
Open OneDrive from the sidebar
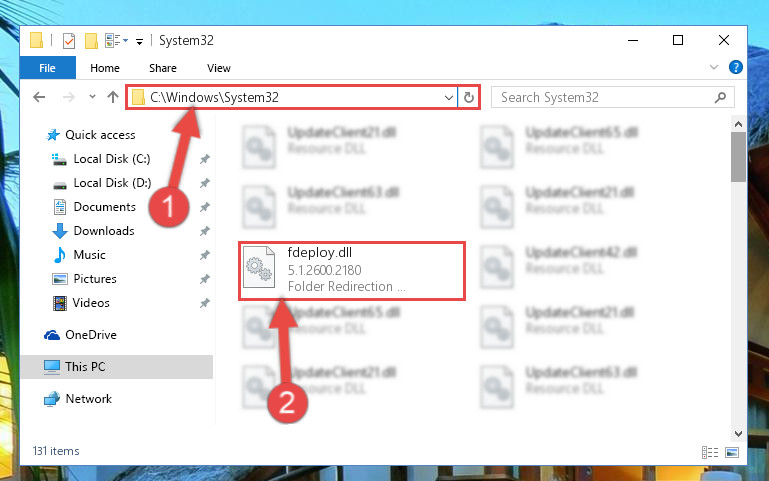point(91,335)
